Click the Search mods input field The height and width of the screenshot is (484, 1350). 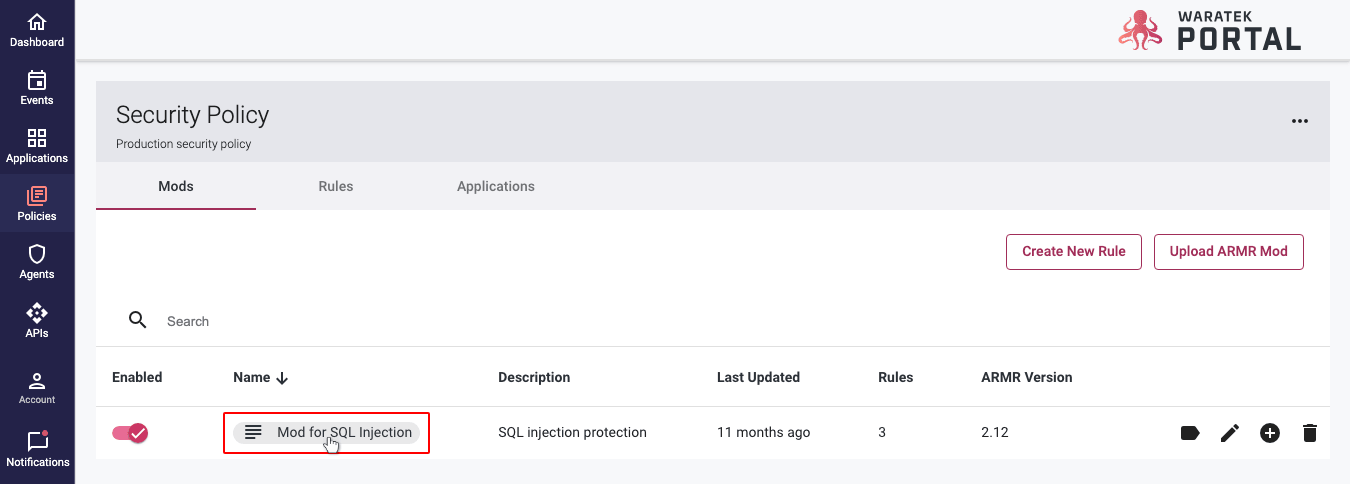tap(400, 321)
